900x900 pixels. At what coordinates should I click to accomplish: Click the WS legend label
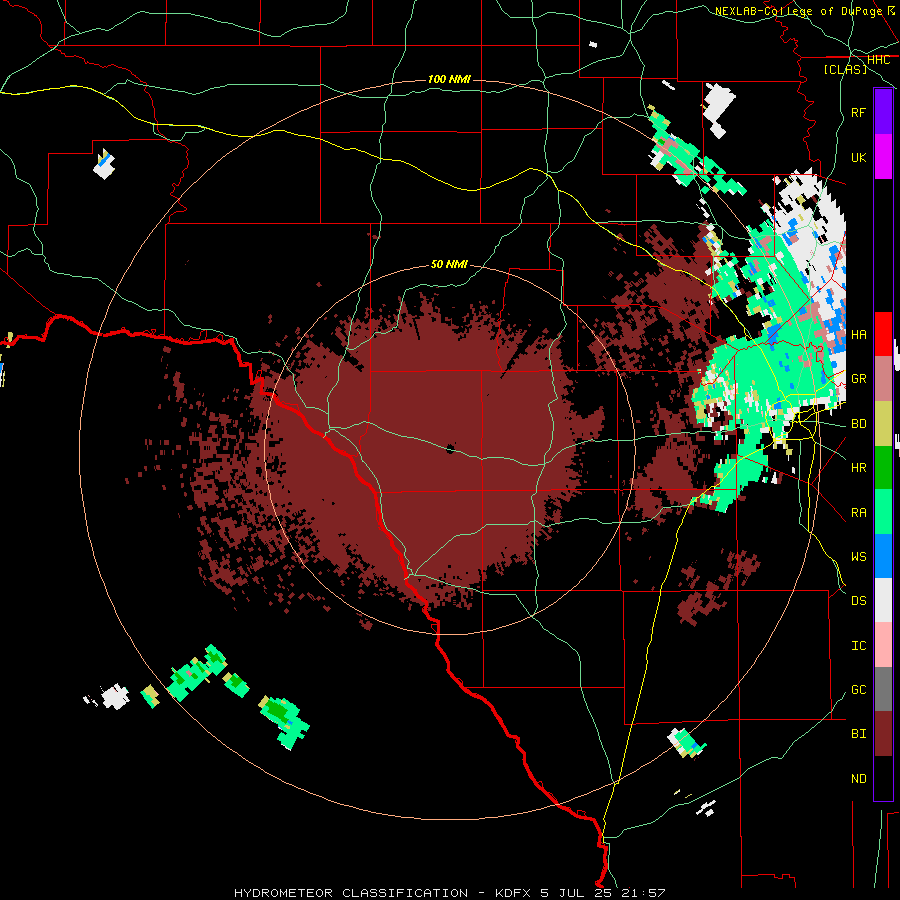tap(859, 556)
